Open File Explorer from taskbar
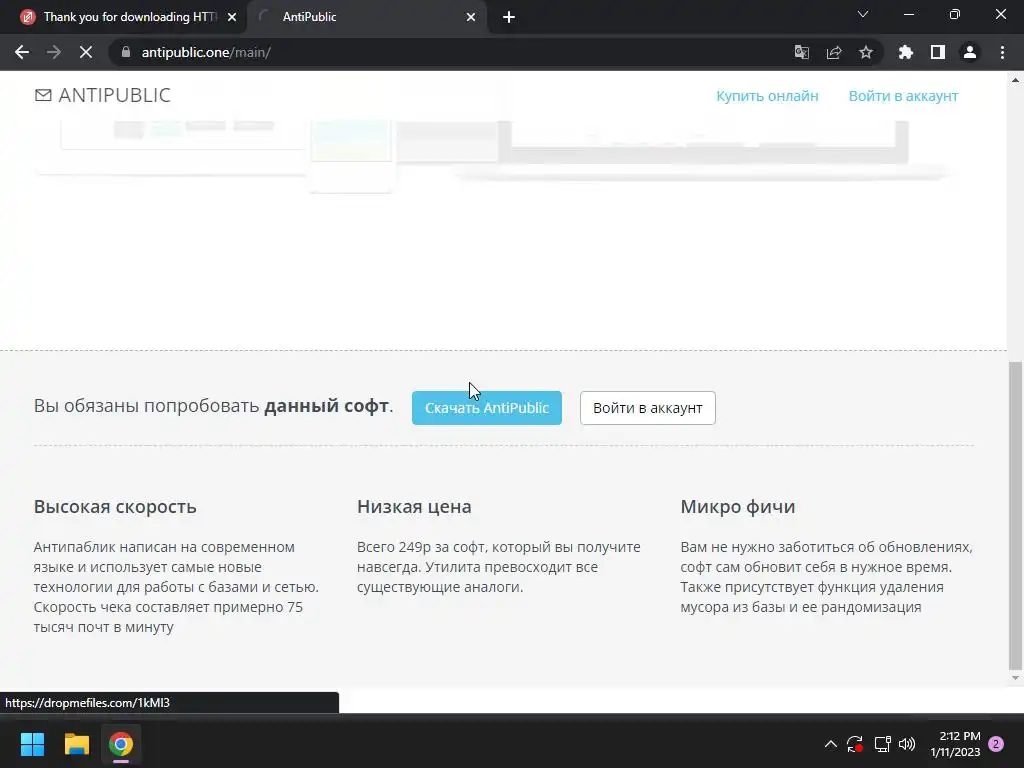 pos(76,744)
